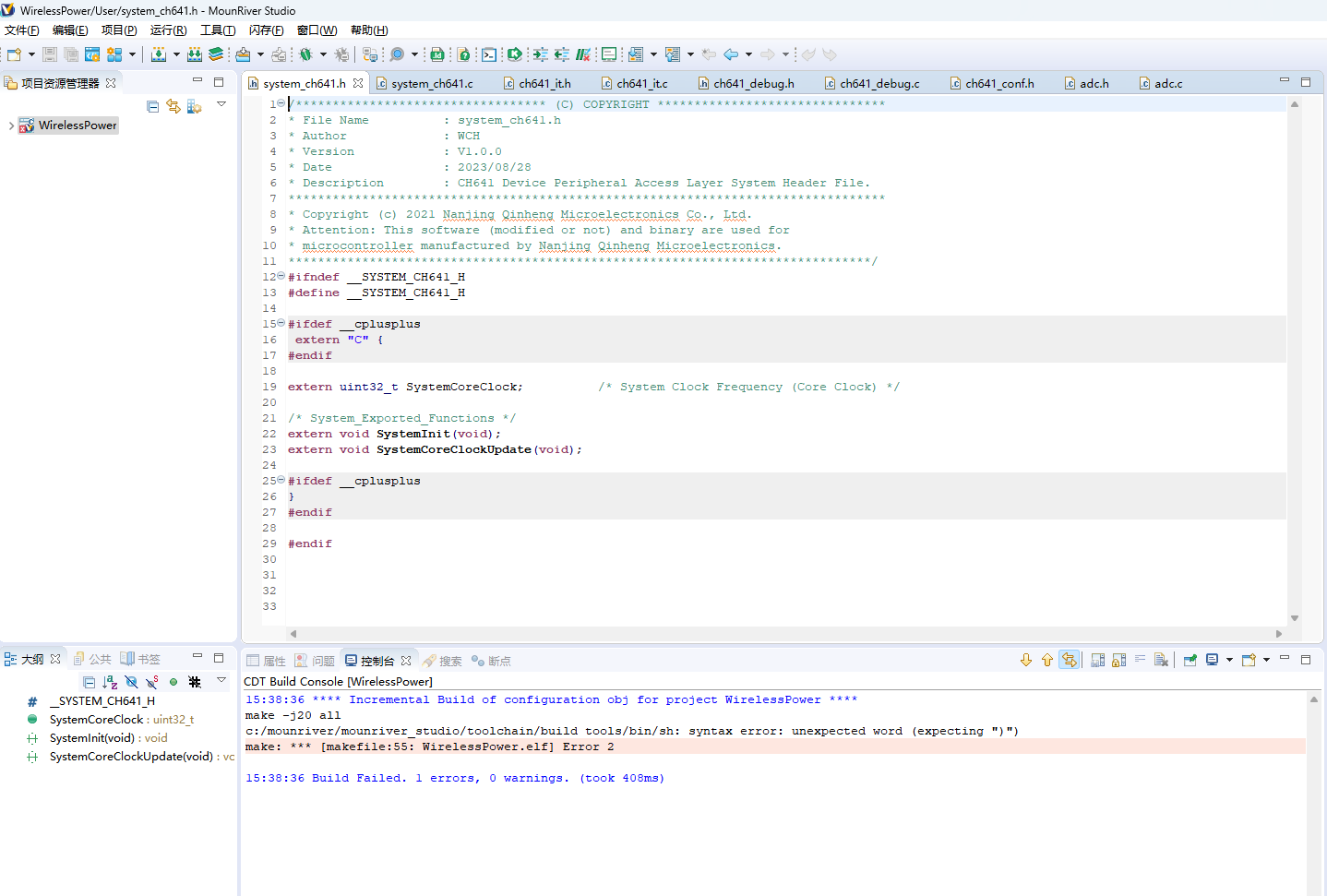The height and width of the screenshot is (896, 1327).
Task: Click the New file toolbar icon
Action: pyautogui.click(x=14, y=54)
